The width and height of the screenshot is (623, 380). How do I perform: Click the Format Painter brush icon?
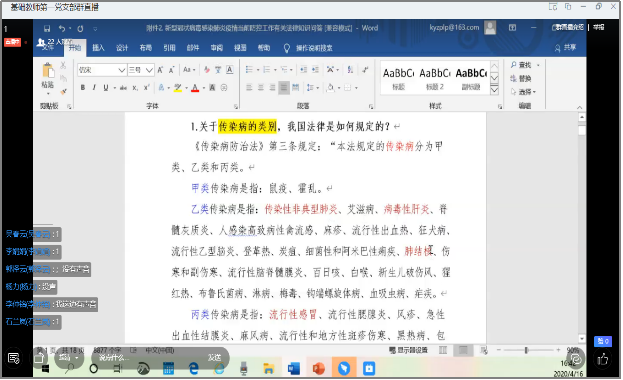[x=64, y=92]
